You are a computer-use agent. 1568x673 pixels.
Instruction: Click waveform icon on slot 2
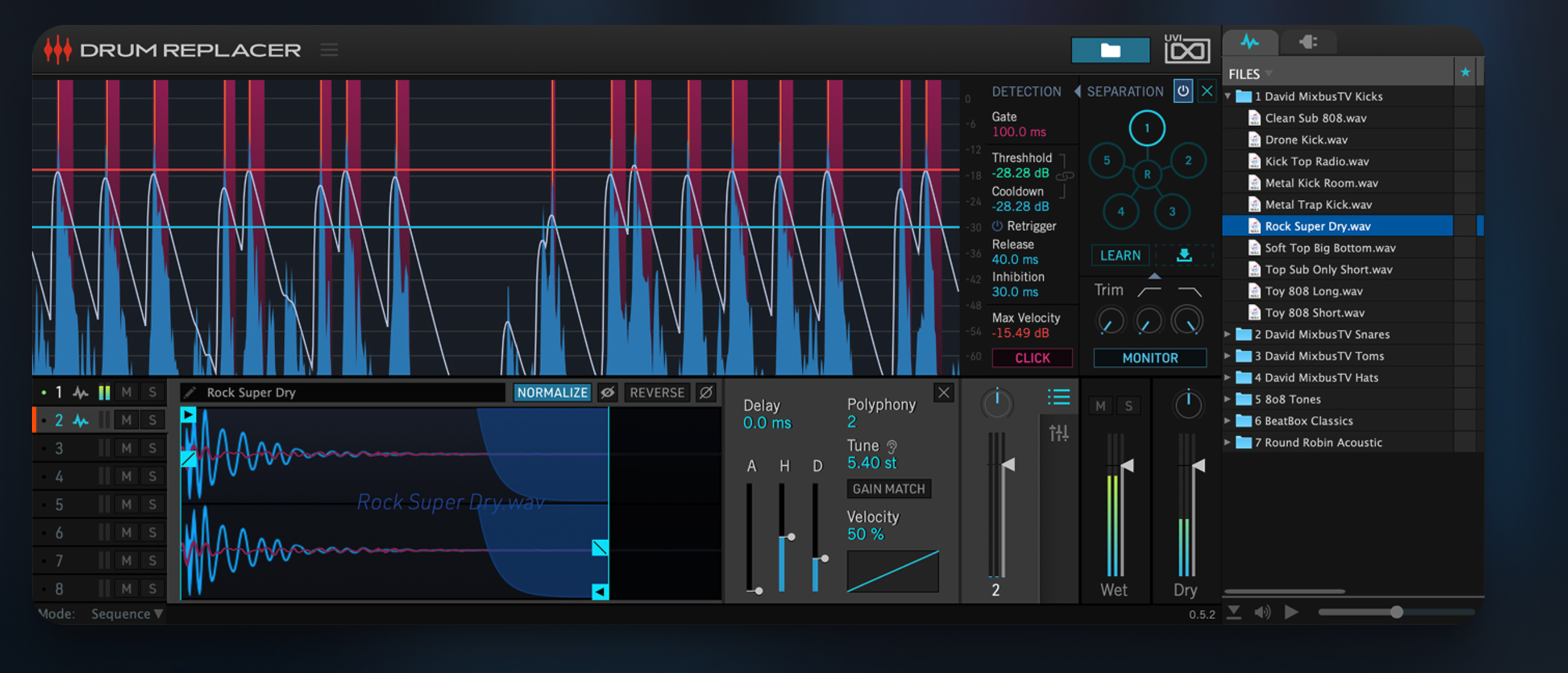80,420
